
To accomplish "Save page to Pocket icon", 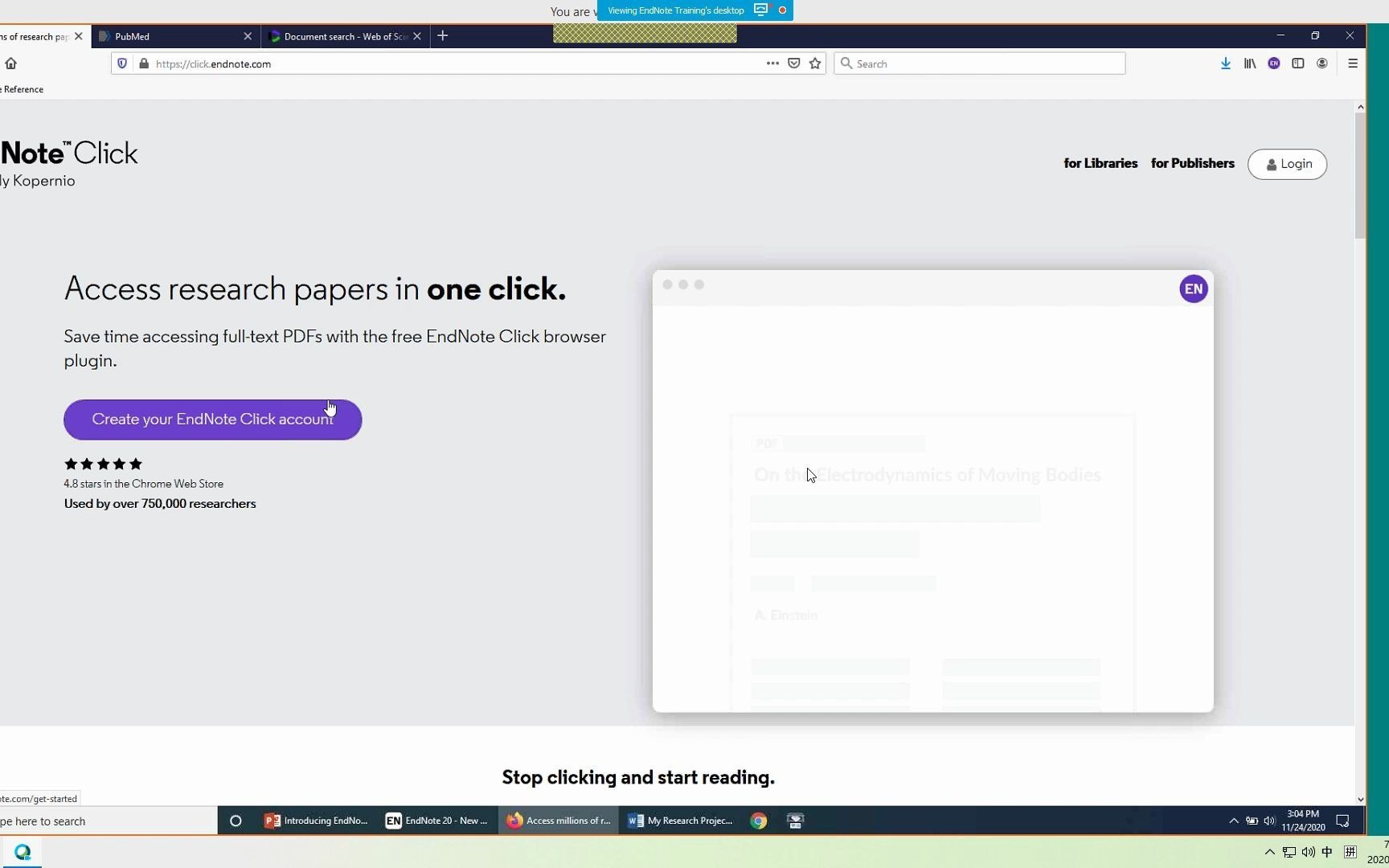I will pos(794,63).
